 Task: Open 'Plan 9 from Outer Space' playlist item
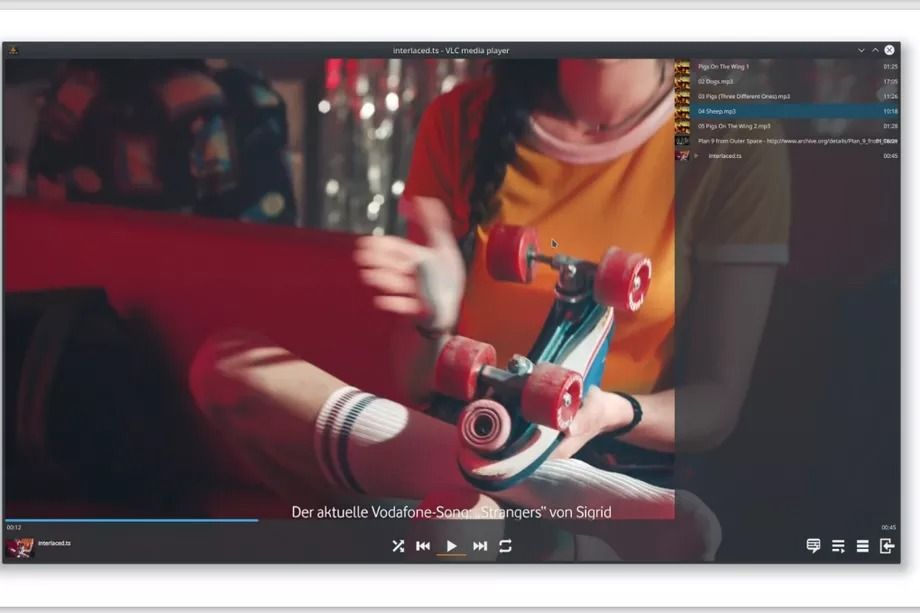click(x=780, y=141)
